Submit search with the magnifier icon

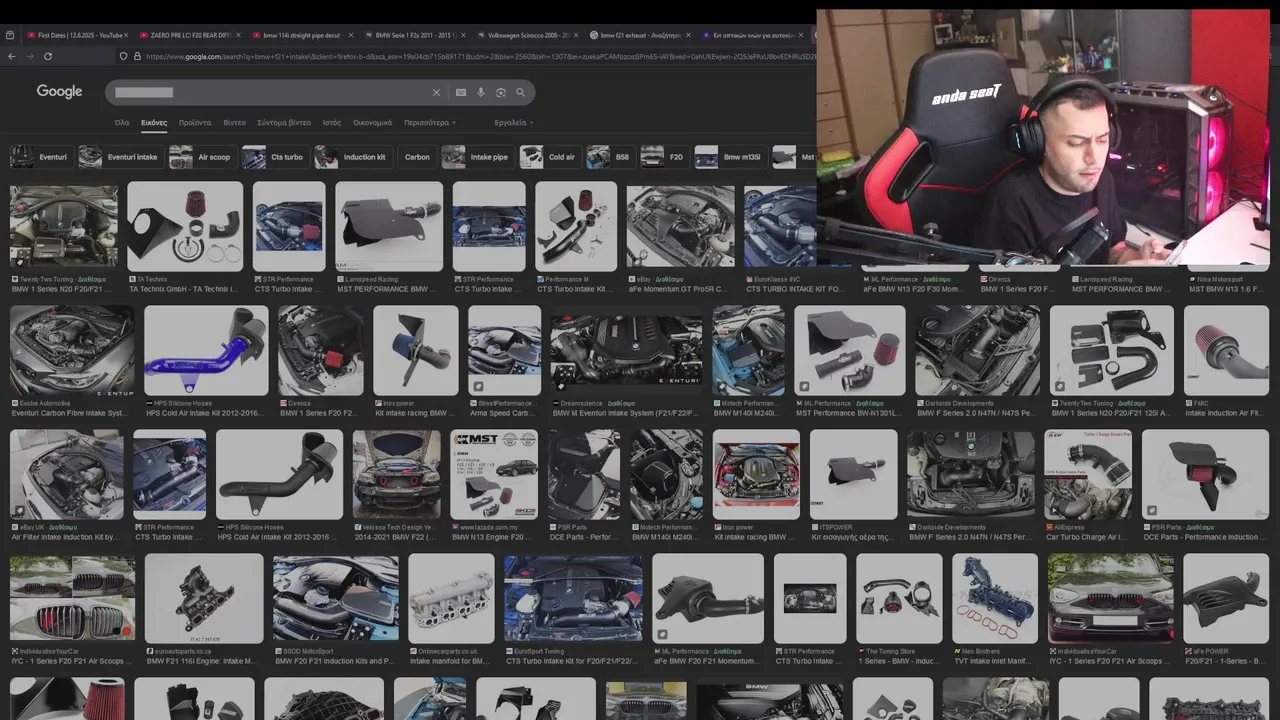coord(520,92)
